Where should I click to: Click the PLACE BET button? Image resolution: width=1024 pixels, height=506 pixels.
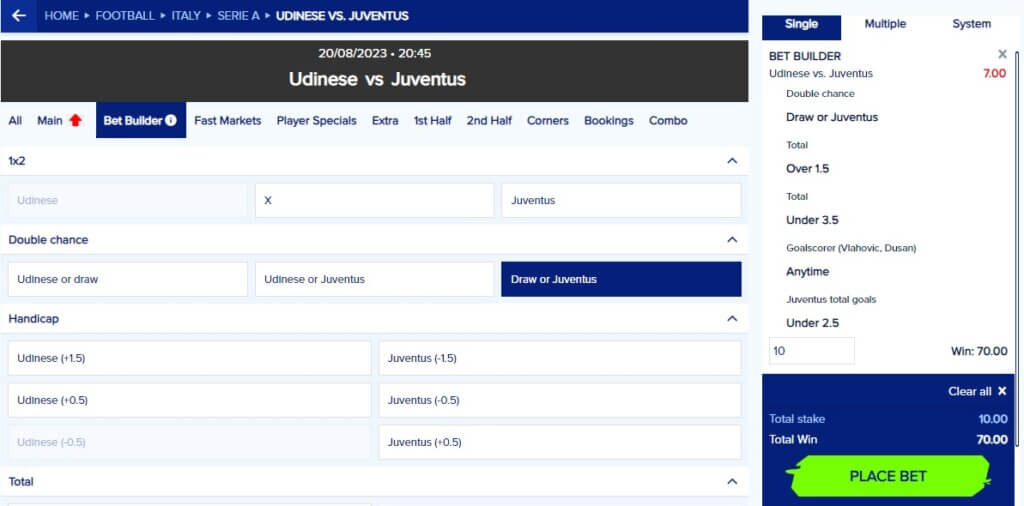coord(888,476)
